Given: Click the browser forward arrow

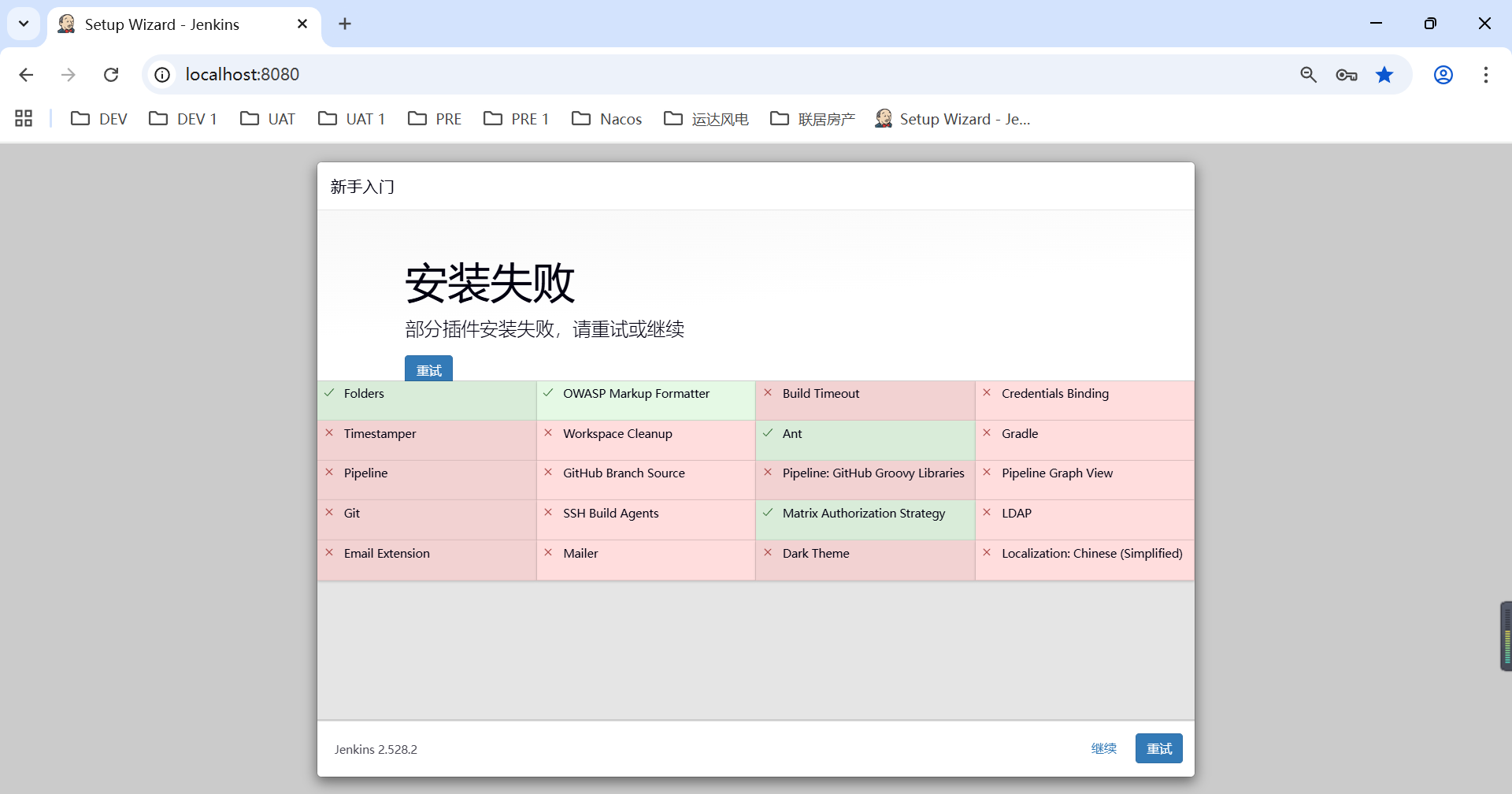Looking at the screenshot, I should coord(69,75).
